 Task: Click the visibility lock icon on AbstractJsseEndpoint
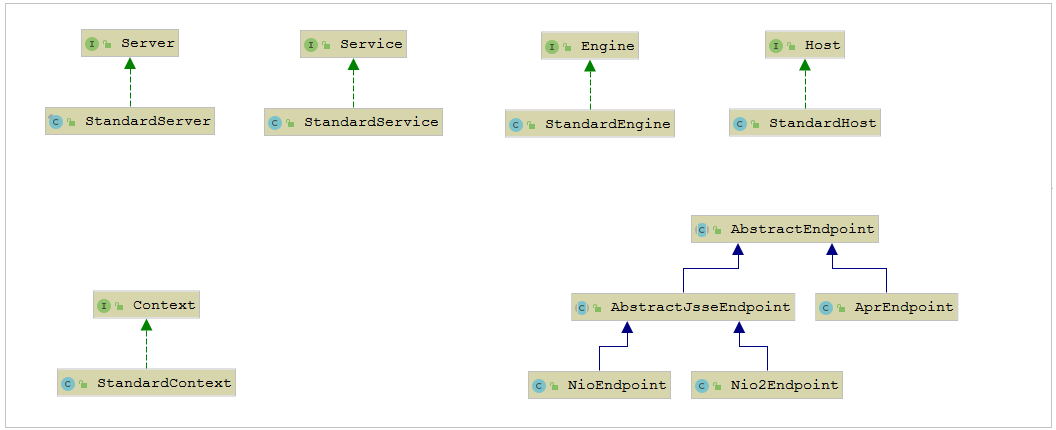(598, 308)
